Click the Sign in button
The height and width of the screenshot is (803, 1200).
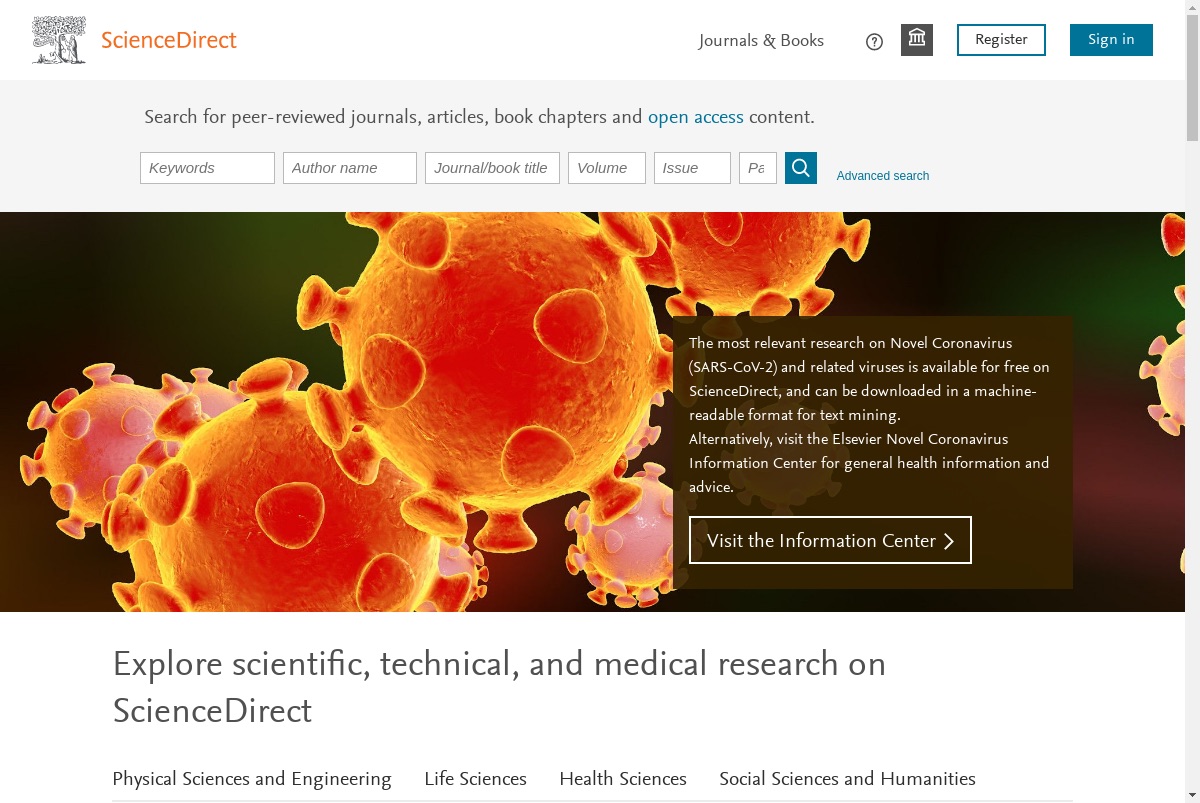click(x=1111, y=40)
